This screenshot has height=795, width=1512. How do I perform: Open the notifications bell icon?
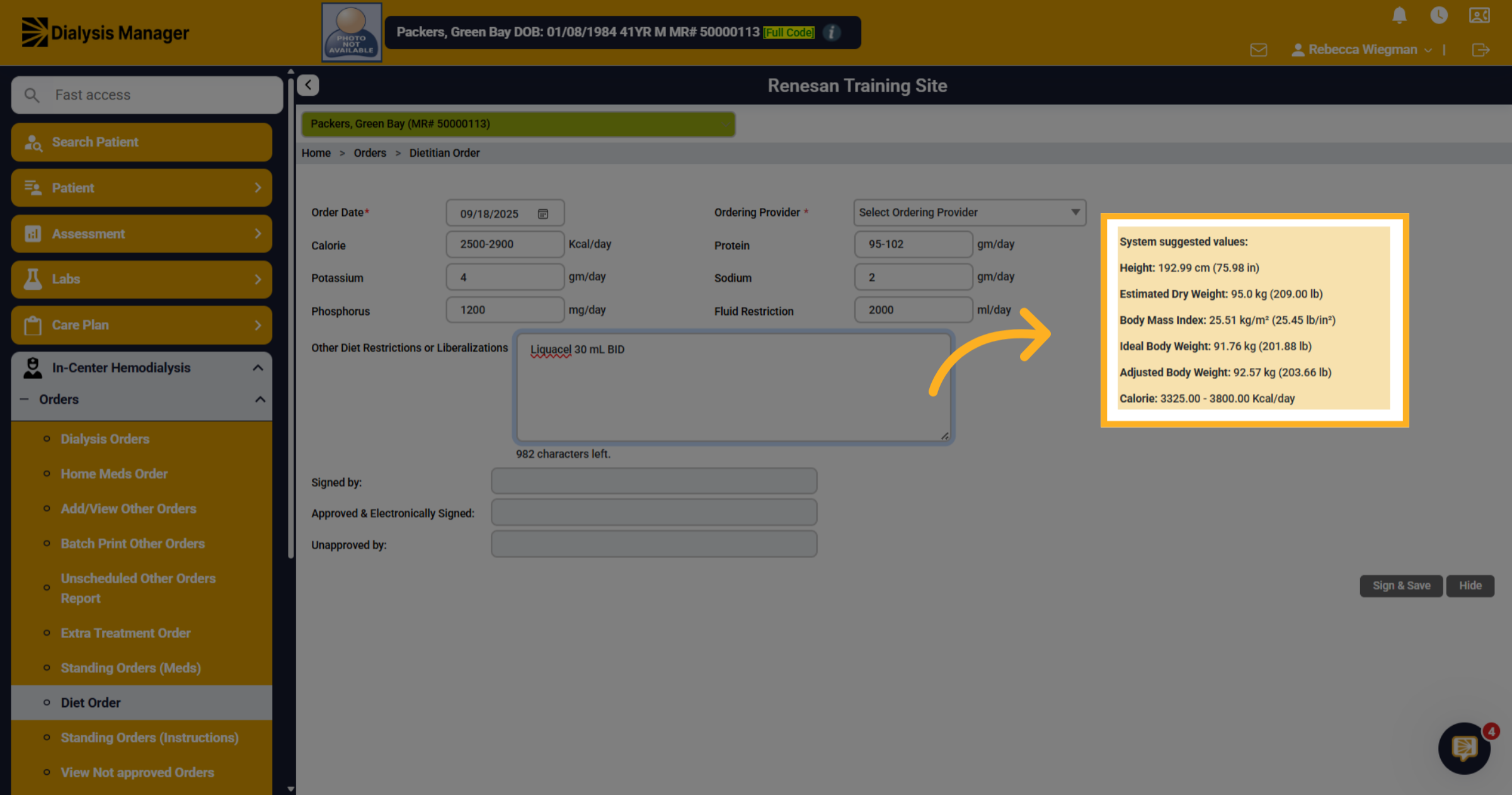(x=1399, y=15)
